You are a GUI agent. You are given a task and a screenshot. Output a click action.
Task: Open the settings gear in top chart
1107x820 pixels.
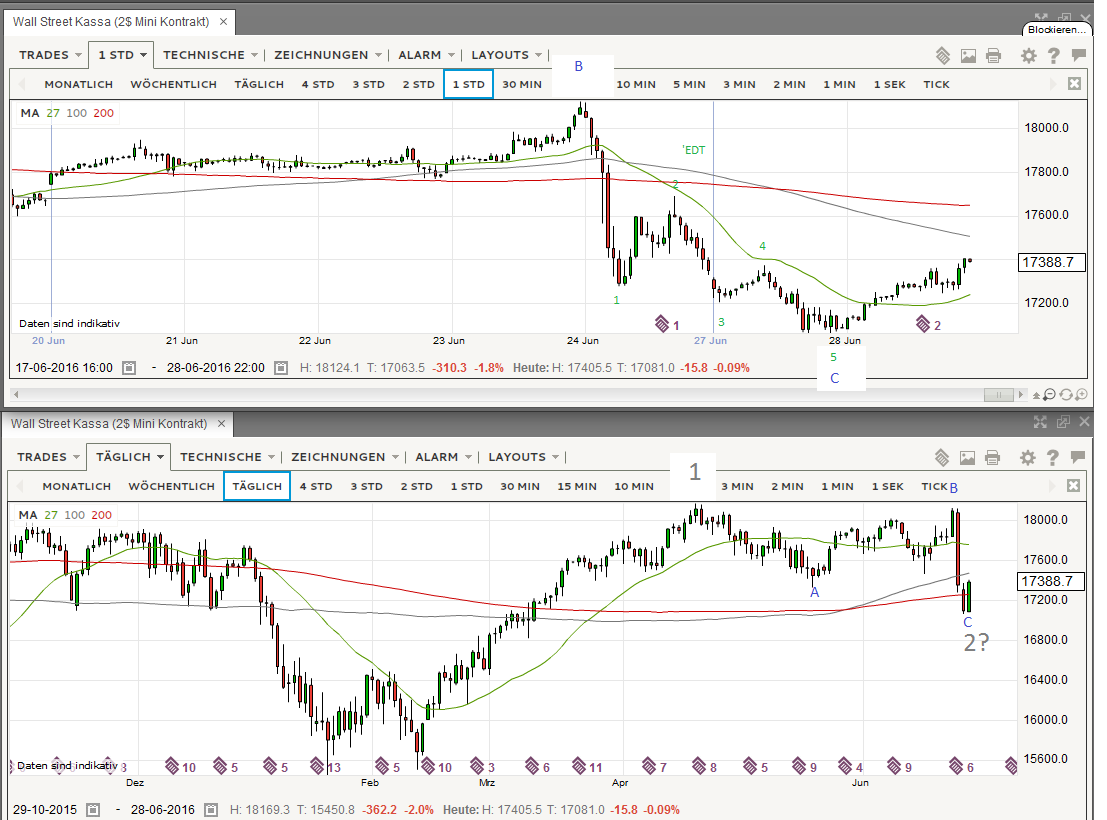click(1028, 56)
